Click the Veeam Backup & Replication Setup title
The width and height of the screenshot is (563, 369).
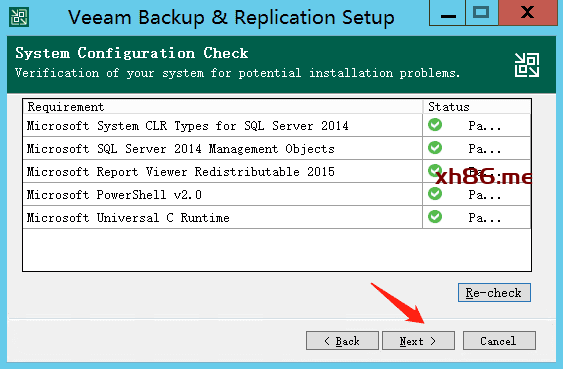coord(231,17)
